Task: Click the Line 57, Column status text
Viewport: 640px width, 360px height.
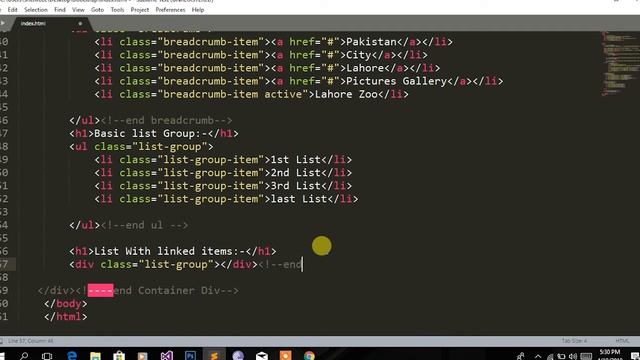Action: [30, 341]
